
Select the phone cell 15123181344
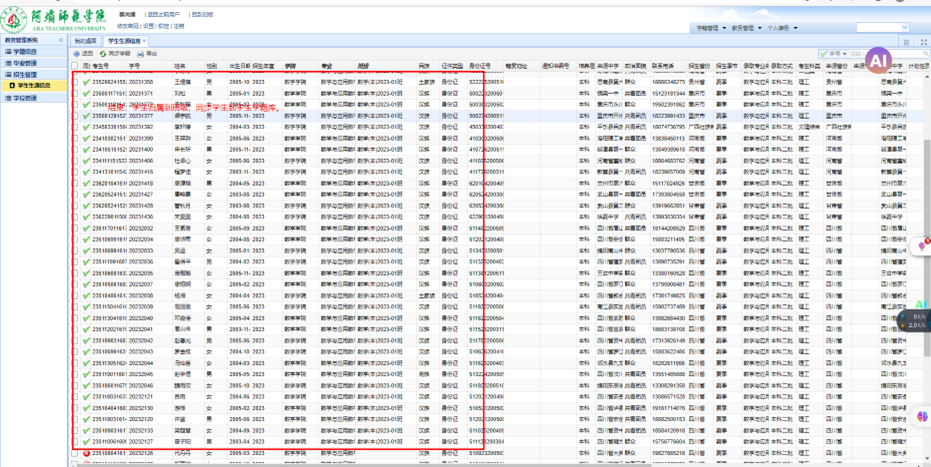pos(669,93)
